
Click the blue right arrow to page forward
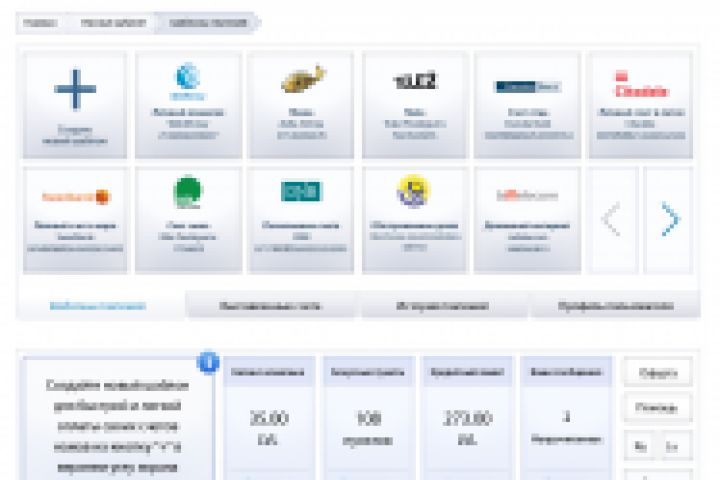click(669, 220)
